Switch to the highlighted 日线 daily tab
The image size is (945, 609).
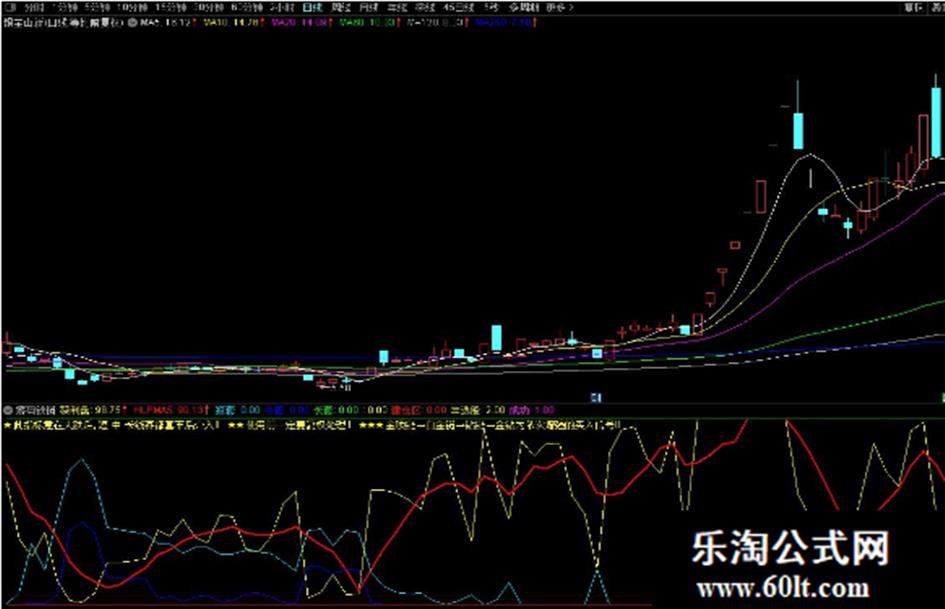click(x=312, y=7)
